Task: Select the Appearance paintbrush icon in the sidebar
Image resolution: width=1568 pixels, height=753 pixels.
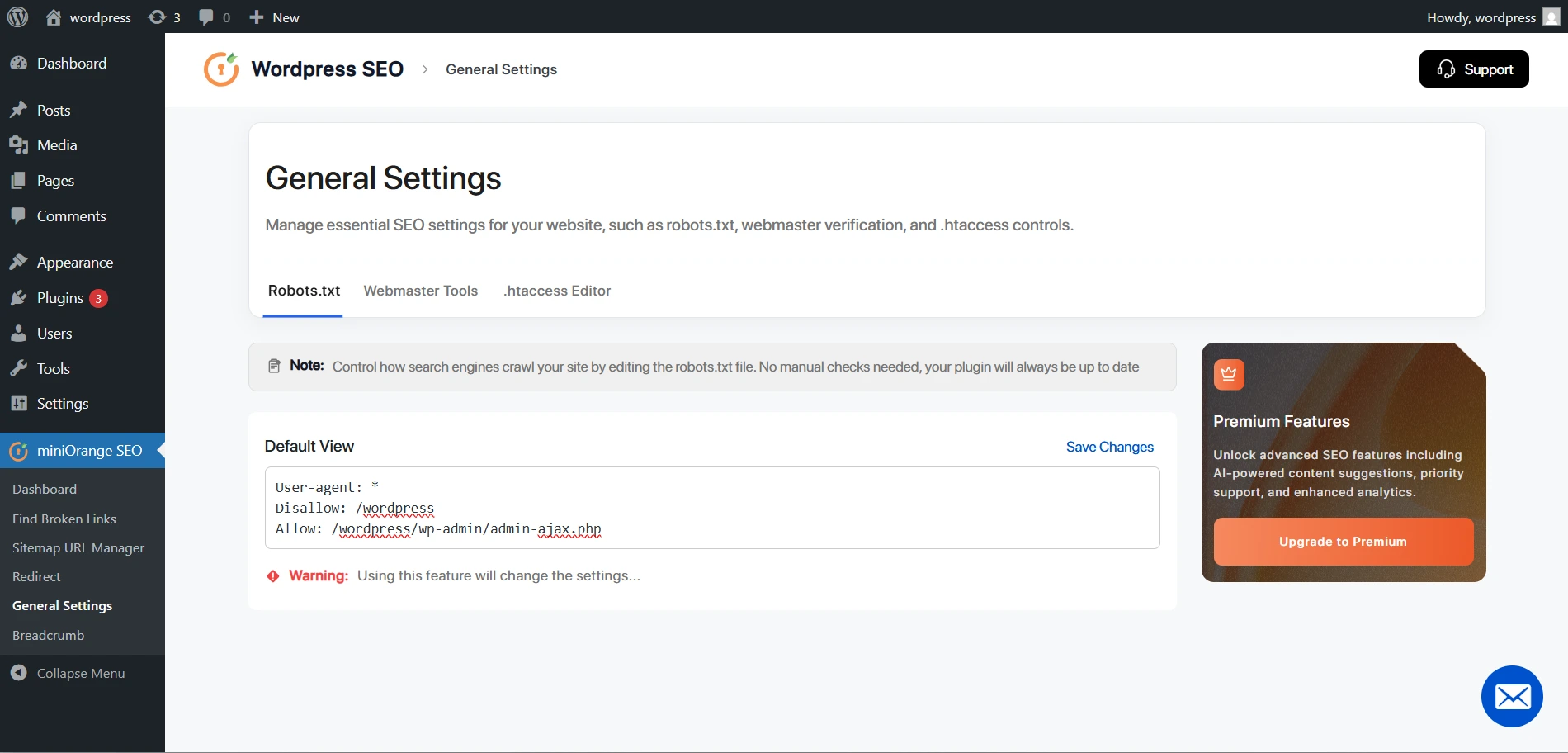Action: click(20, 262)
